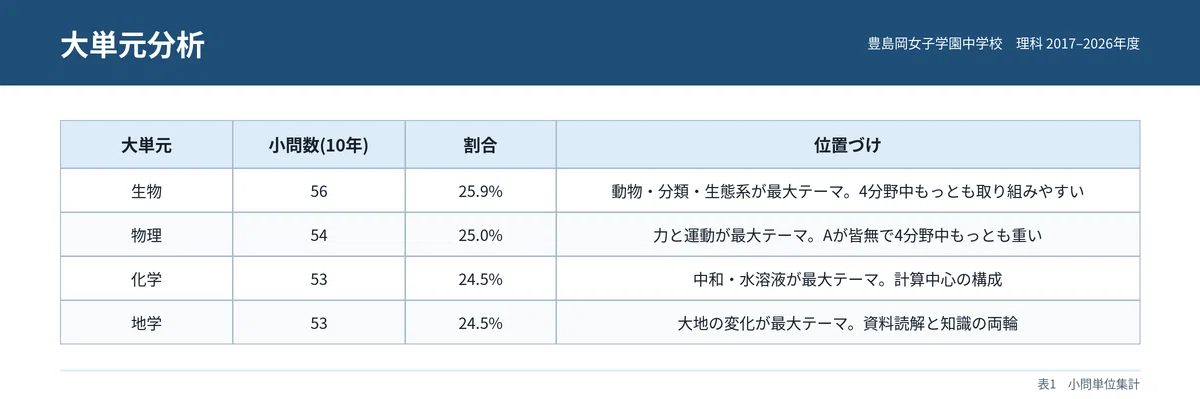Click the 力と運動が最大テーマ description cell
Image resolution: width=1200 pixels, height=399 pixels.
tap(848, 235)
